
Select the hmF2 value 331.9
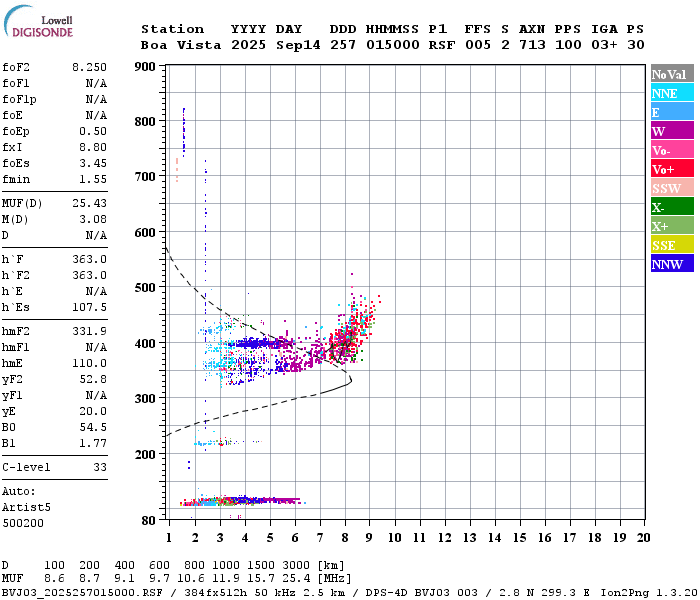[89, 331]
